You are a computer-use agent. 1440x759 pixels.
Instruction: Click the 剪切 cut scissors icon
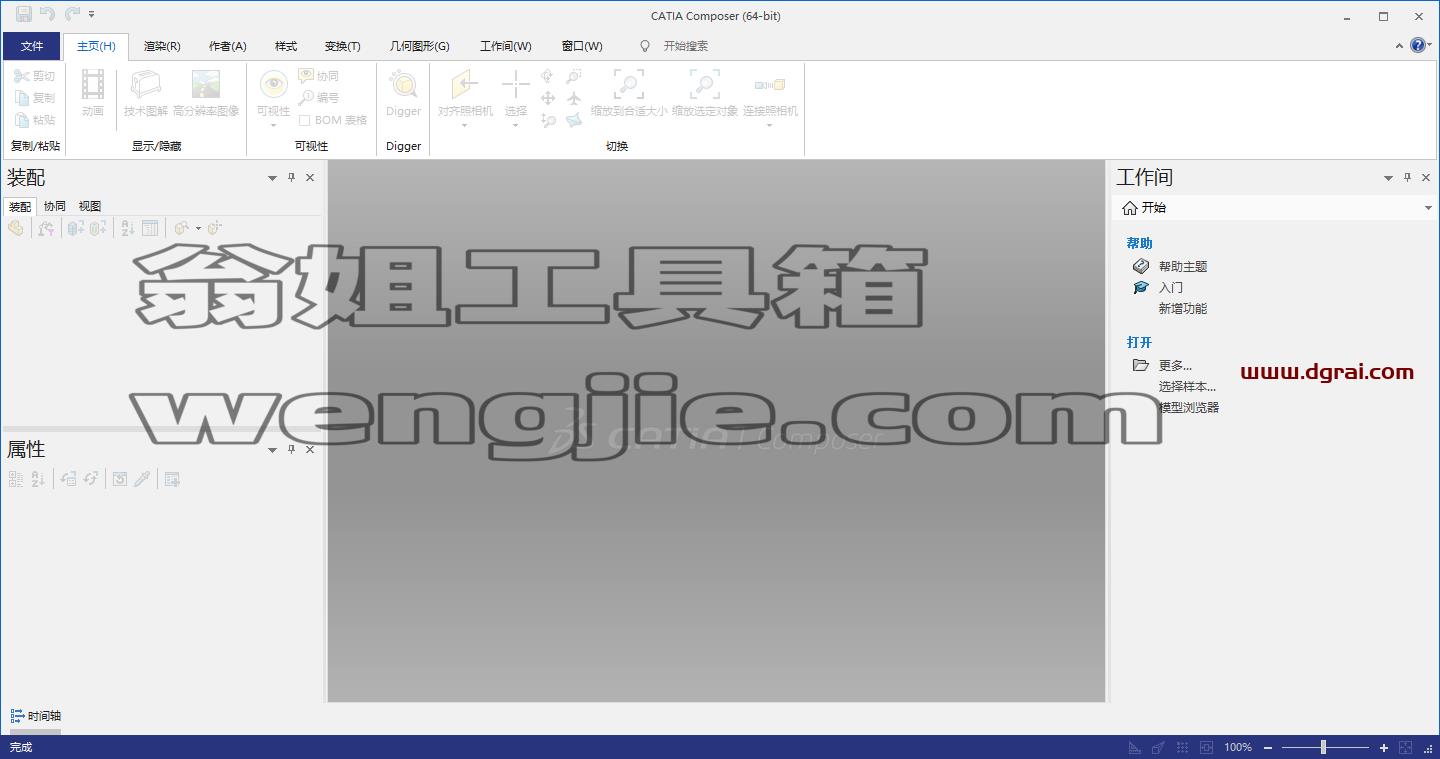click(22, 76)
